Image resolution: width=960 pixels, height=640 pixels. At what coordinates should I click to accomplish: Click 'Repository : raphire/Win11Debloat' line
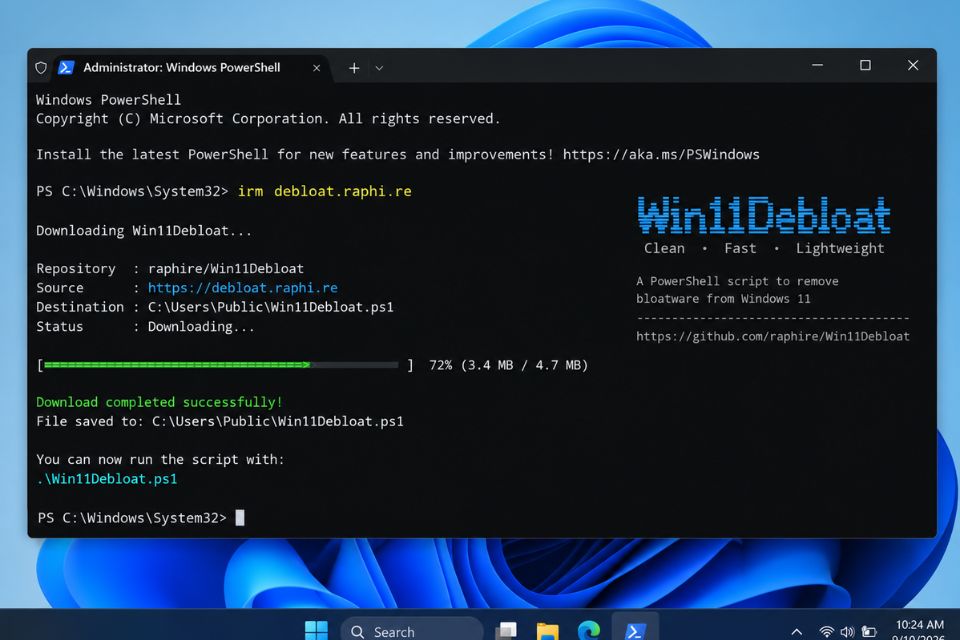pos(170,268)
